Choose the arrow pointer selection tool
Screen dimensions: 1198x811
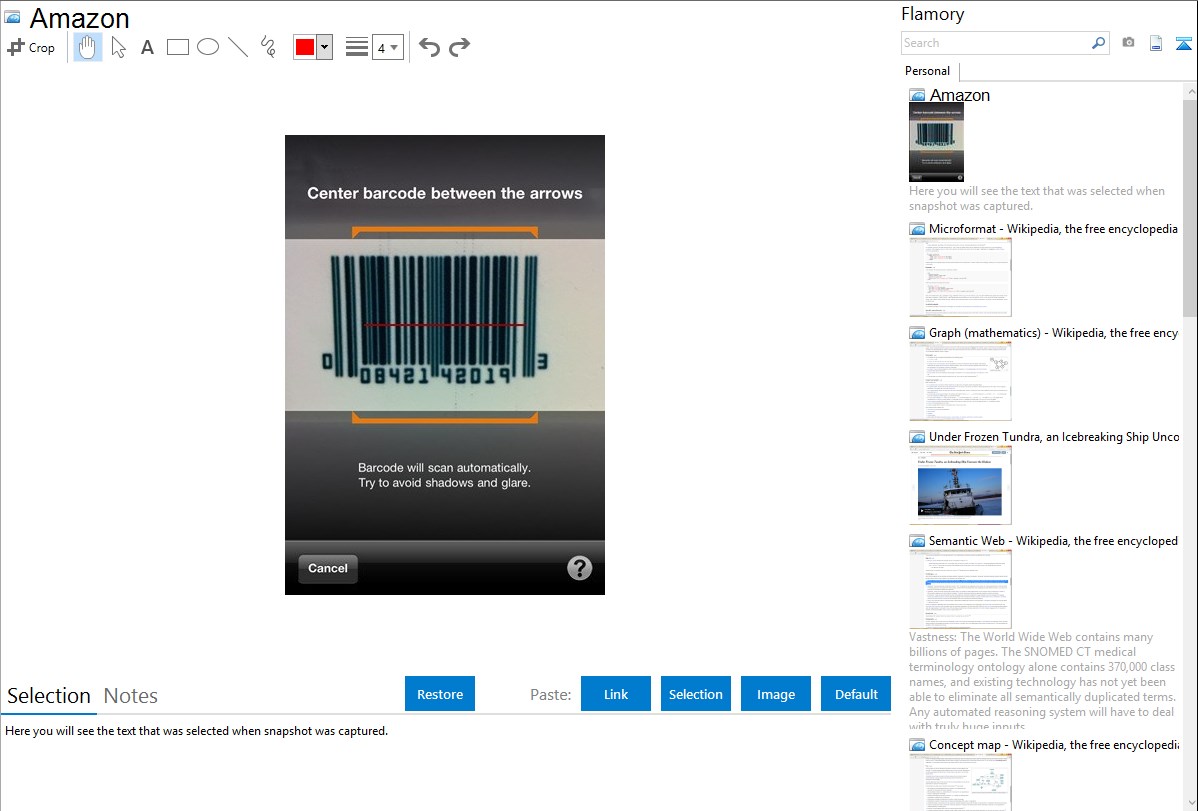click(x=118, y=47)
